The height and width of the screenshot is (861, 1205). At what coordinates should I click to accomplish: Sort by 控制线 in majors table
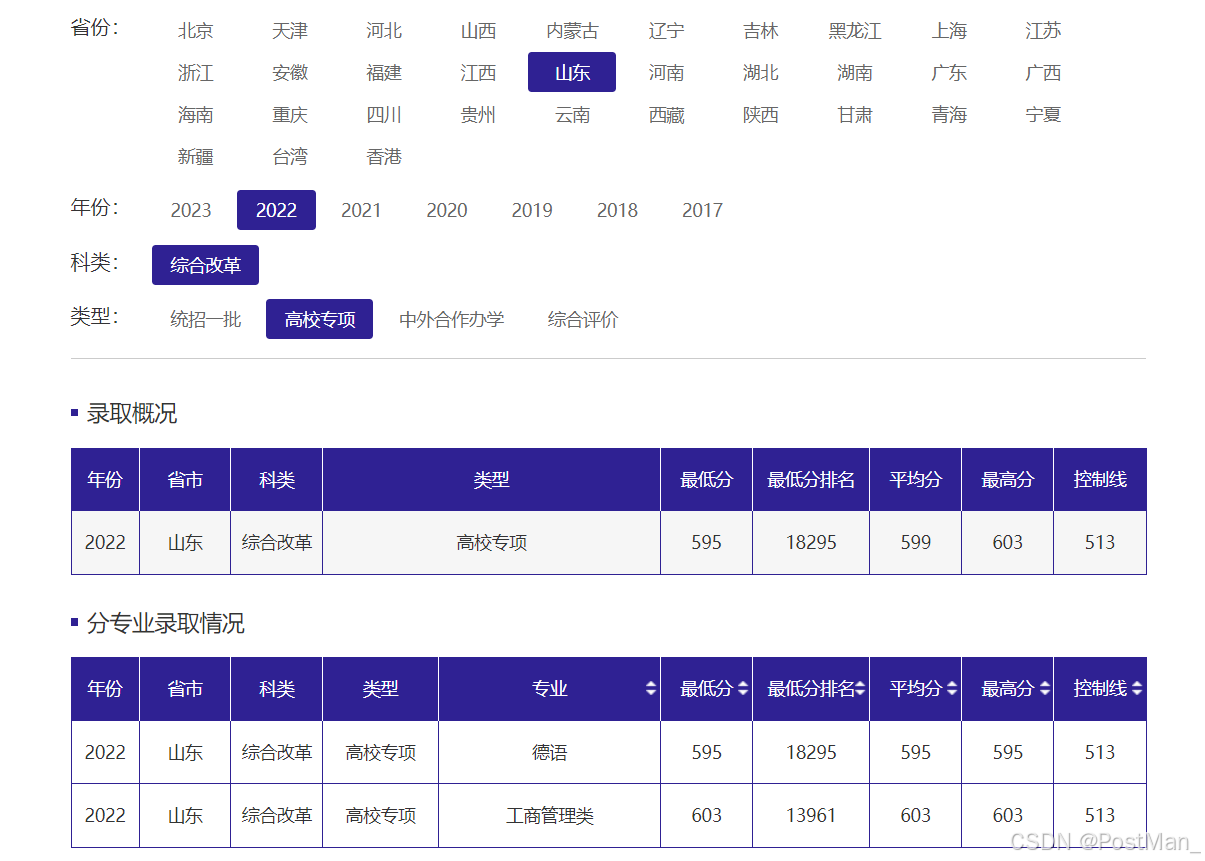click(x=1137, y=689)
